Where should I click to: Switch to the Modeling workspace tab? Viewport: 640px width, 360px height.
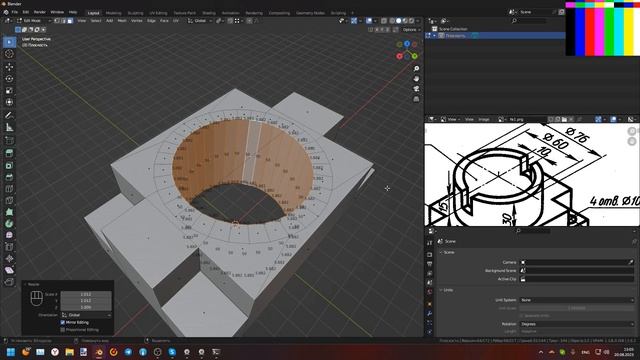point(113,13)
